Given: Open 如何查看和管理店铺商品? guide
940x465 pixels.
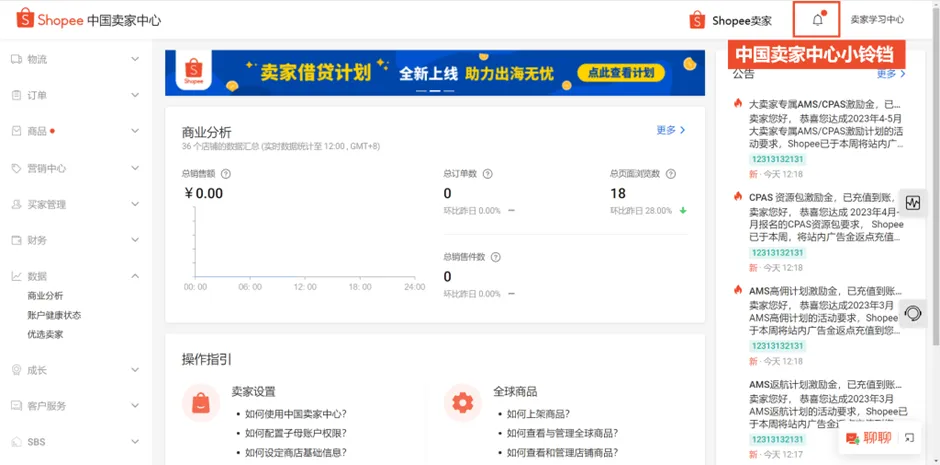Looking at the screenshot, I should tap(562, 452).
